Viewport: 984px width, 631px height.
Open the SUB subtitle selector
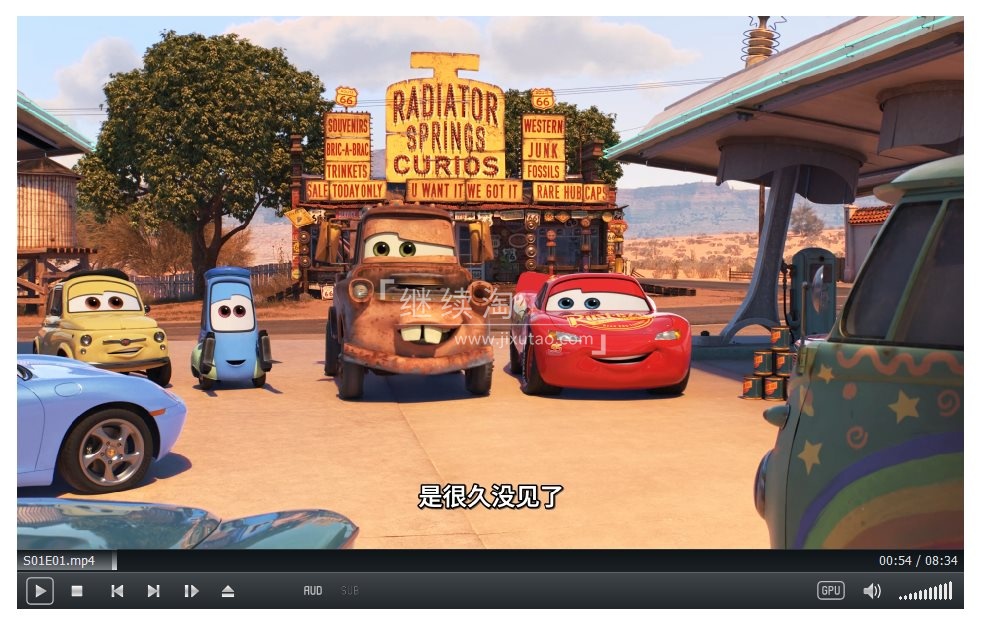tap(350, 591)
